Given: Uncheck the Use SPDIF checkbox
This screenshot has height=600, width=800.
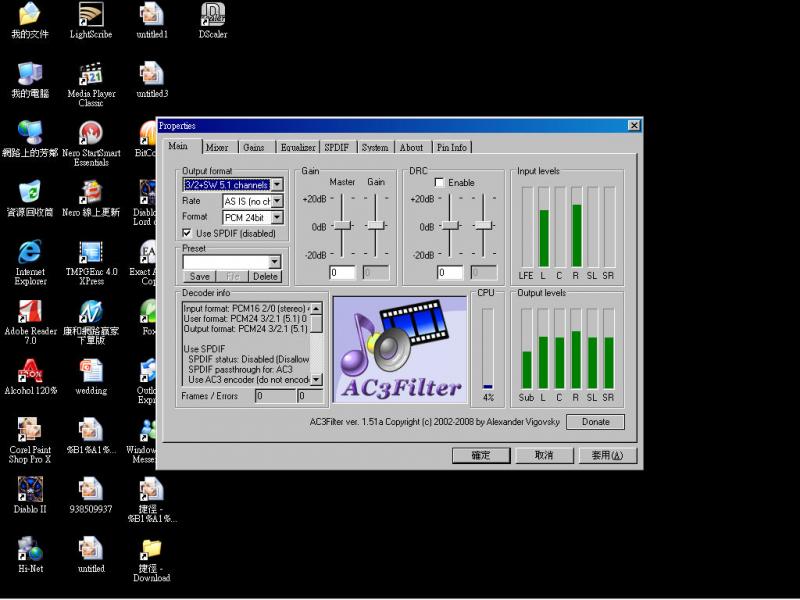Looking at the screenshot, I should (188, 233).
